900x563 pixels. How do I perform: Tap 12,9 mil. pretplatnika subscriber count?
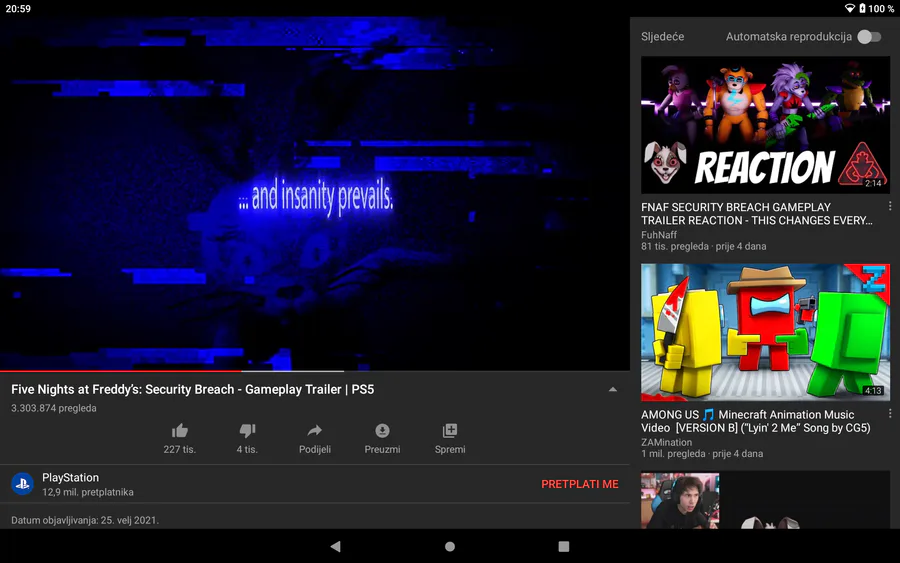click(x=88, y=492)
